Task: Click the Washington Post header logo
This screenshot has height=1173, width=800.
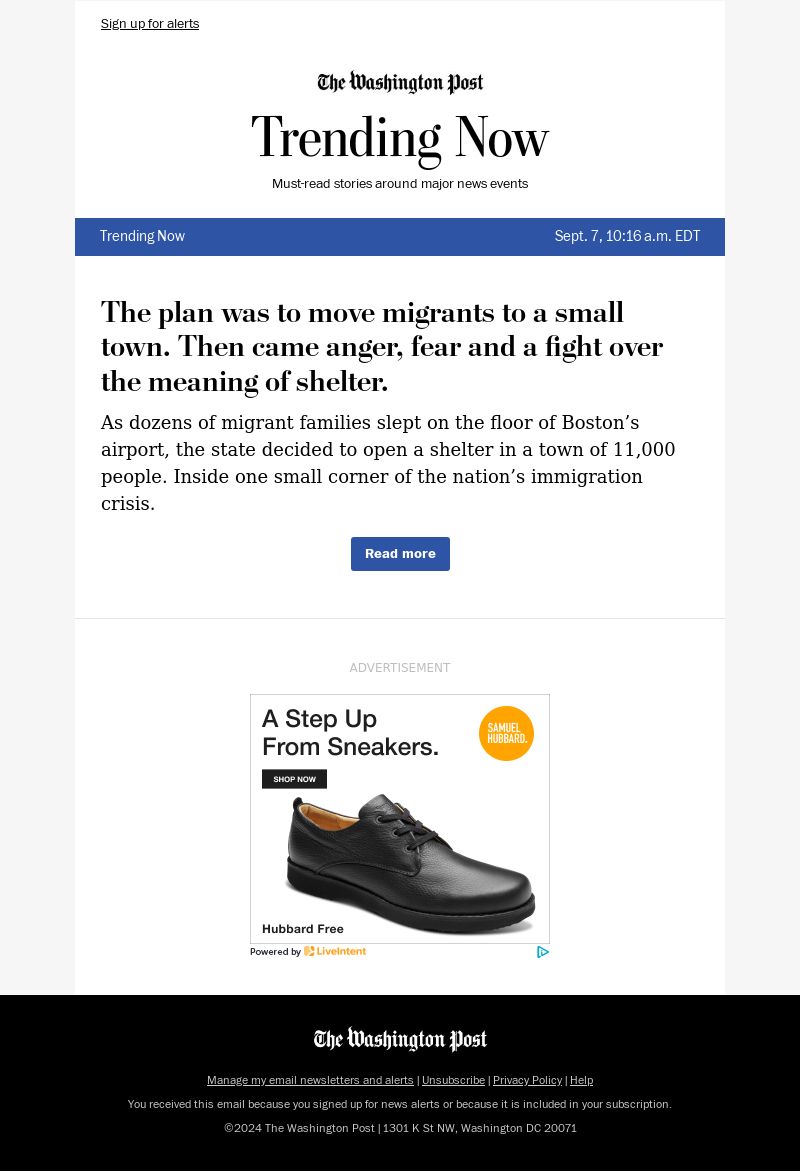Action: click(x=400, y=83)
